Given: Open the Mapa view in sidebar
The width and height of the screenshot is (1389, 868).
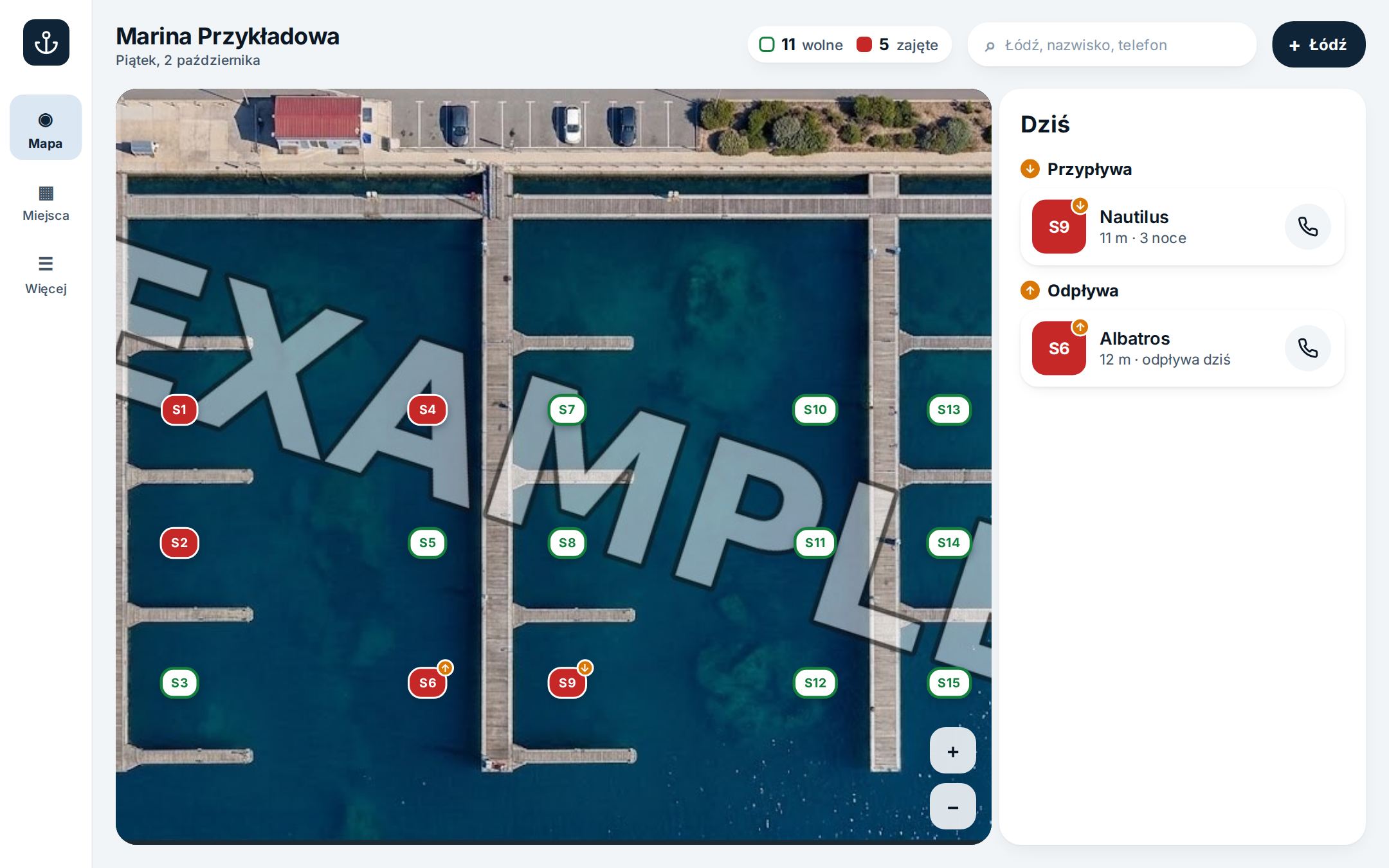Looking at the screenshot, I should click(46, 127).
